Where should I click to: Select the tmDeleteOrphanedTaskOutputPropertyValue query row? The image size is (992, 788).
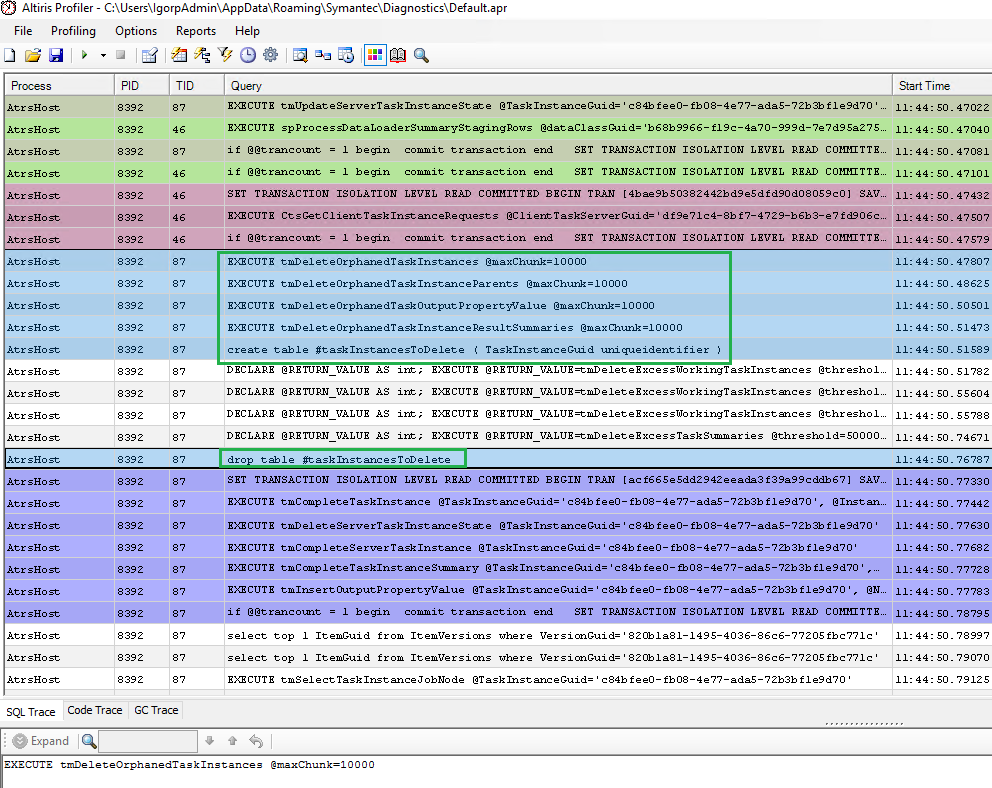(498, 305)
